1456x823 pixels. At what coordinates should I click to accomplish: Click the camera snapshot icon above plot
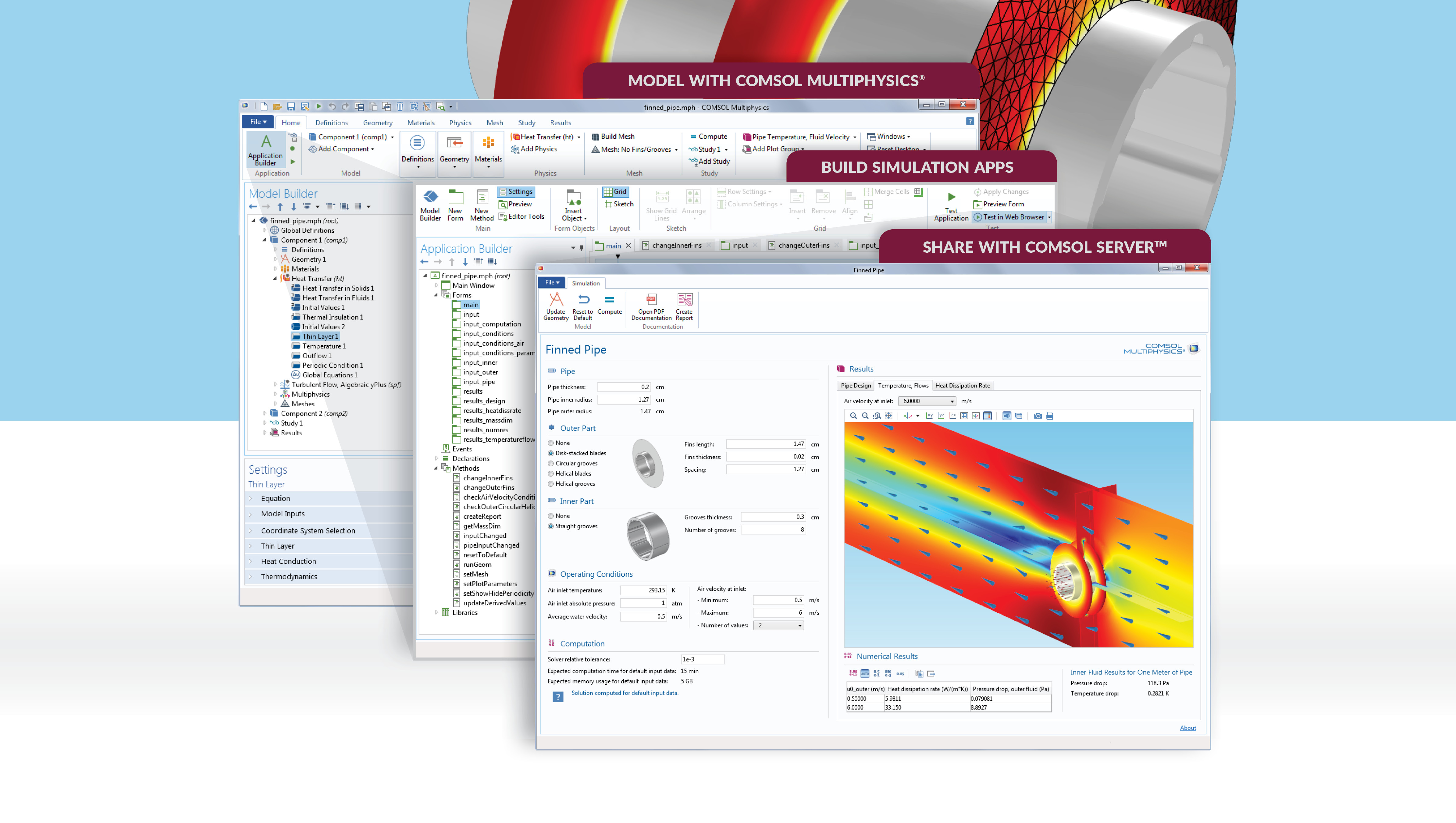point(1038,416)
